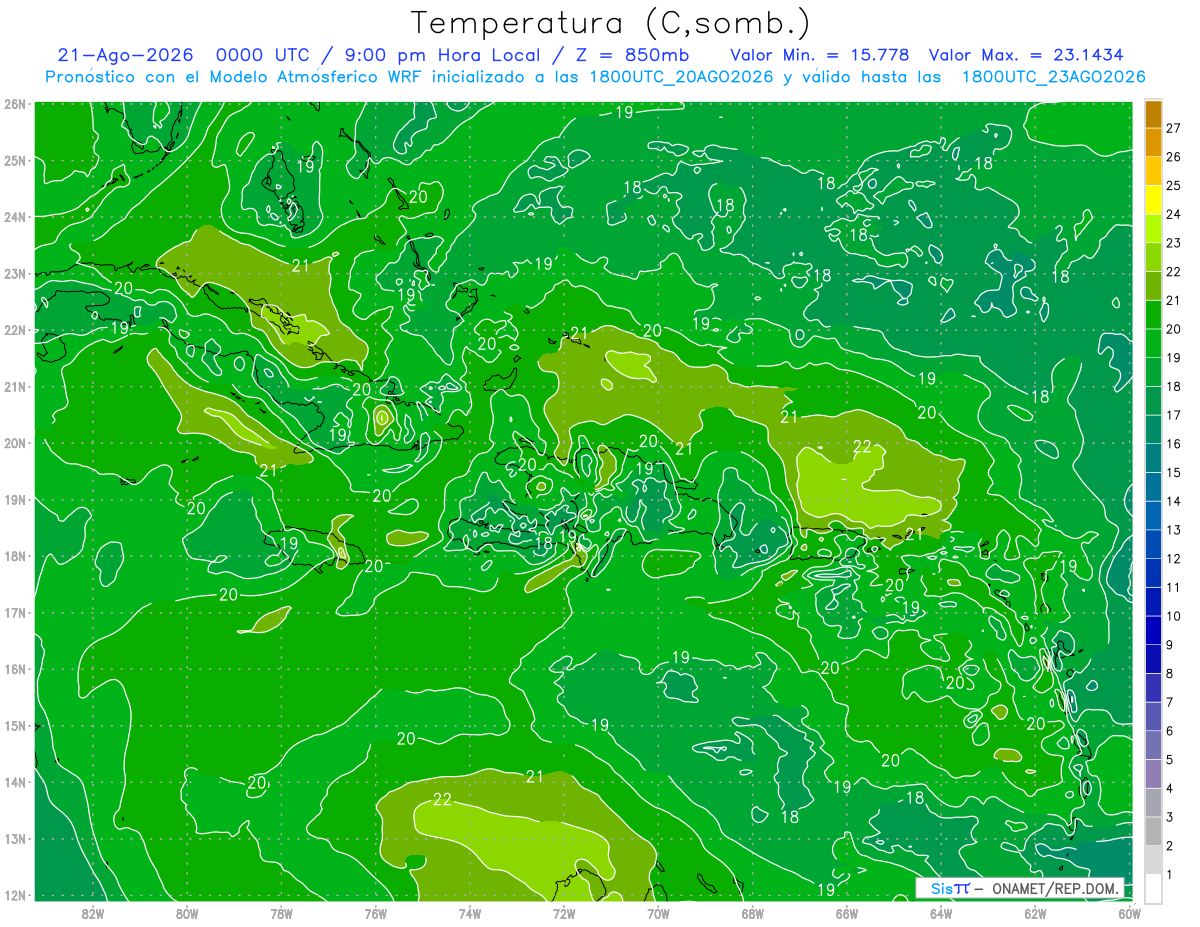Click color scale value 15
The image size is (1200, 927).
pyautogui.click(x=1174, y=473)
